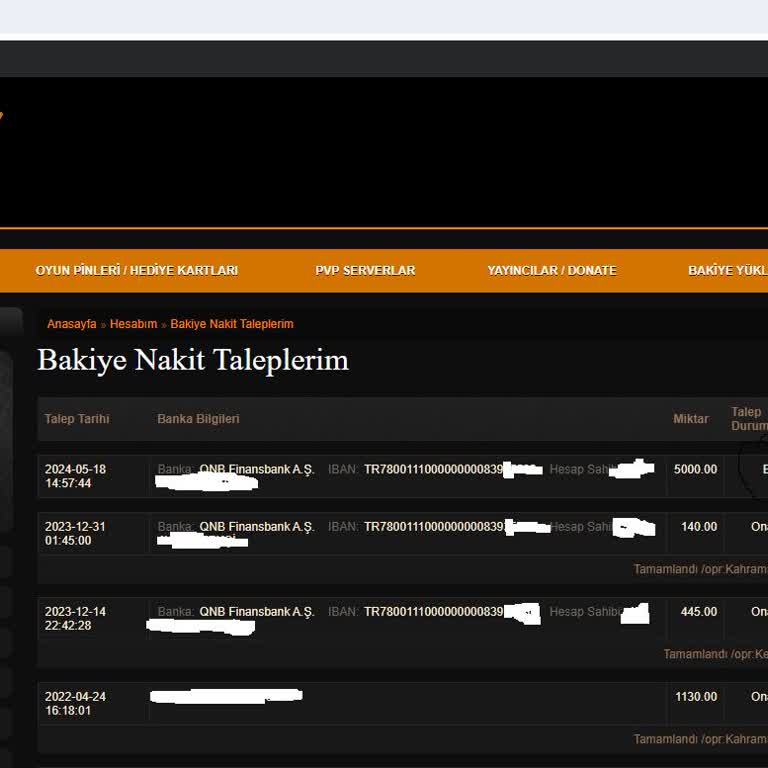768x768 pixels.
Task: Click Bakiye Nakit Taleplerim breadcrumb link
Action: pos(232,324)
